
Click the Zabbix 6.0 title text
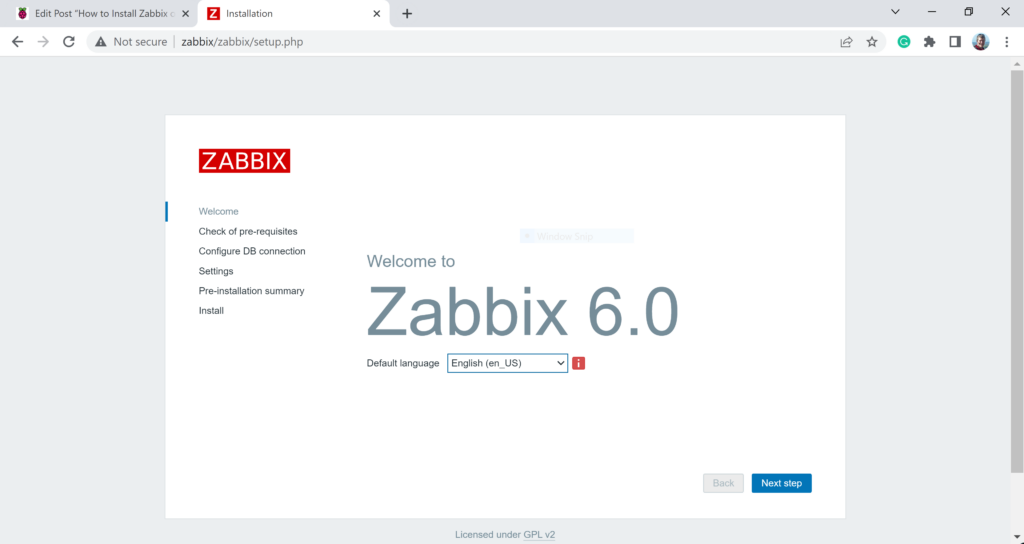pyautogui.click(x=522, y=311)
